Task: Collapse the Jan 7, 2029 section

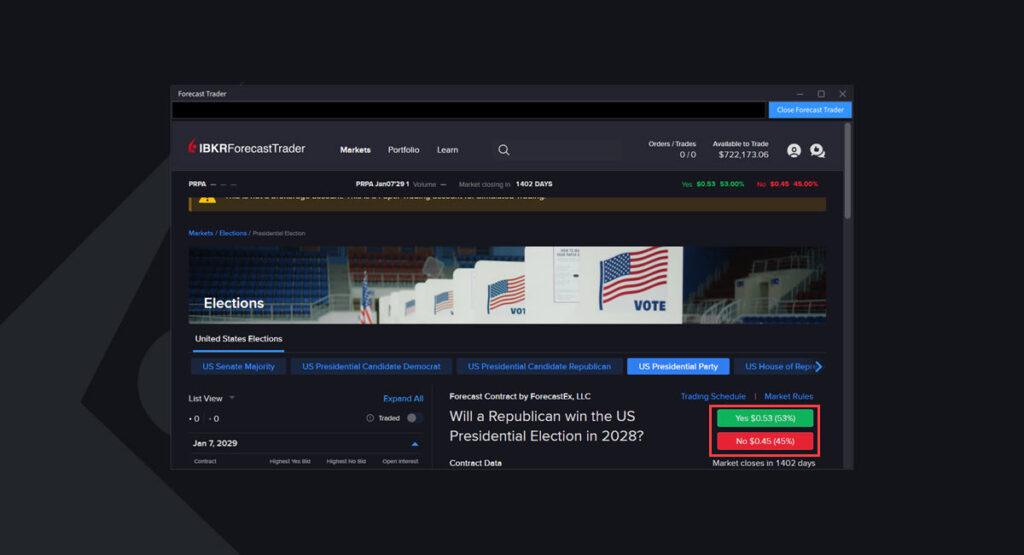Action: pos(415,443)
